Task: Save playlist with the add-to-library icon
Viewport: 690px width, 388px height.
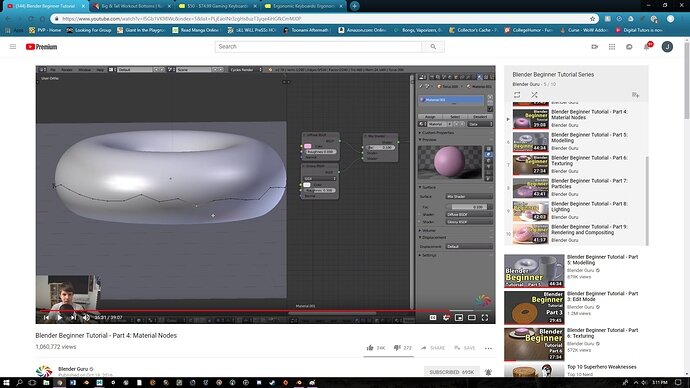Action: click(x=635, y=95)
